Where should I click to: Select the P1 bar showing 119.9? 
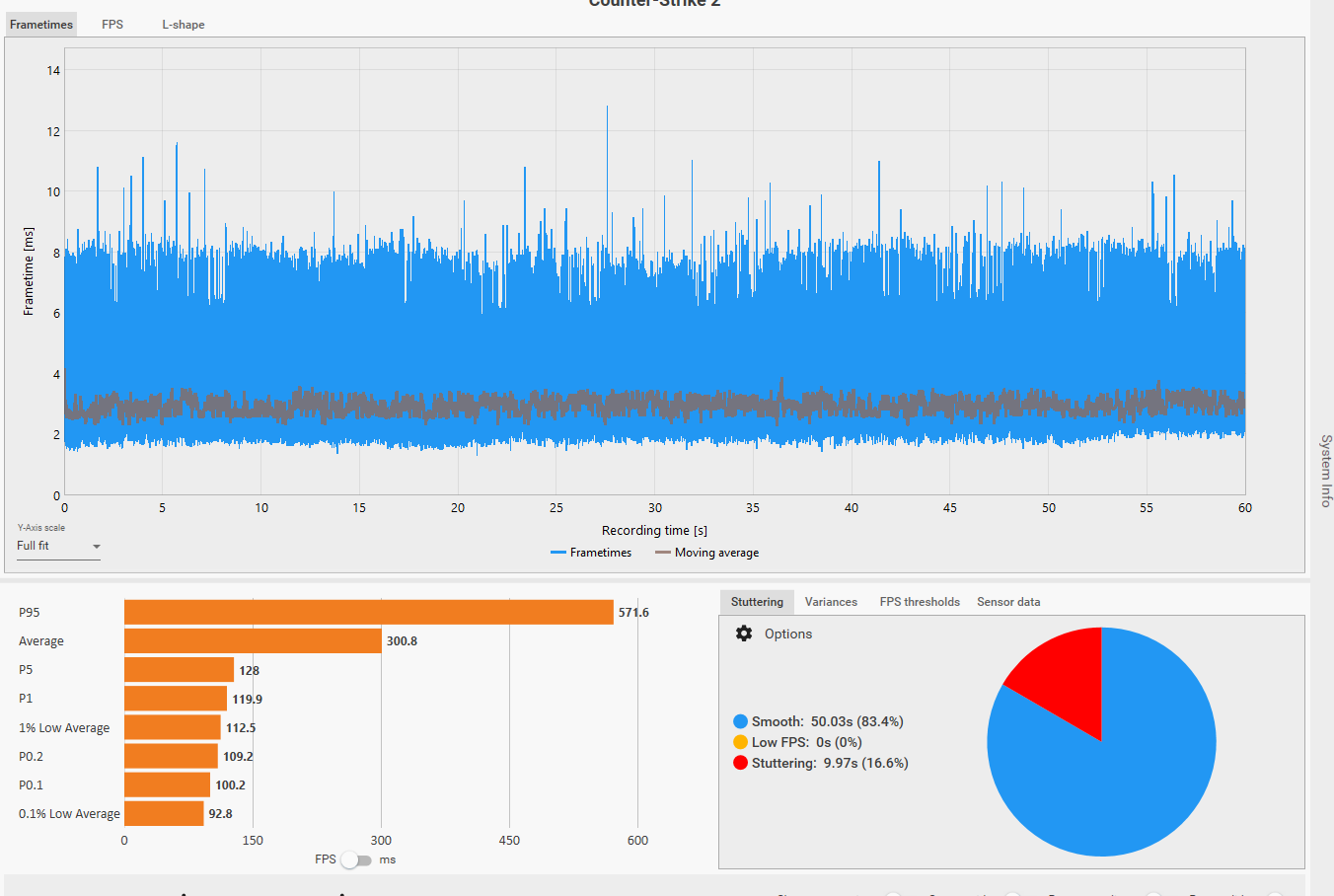[176, 699]
